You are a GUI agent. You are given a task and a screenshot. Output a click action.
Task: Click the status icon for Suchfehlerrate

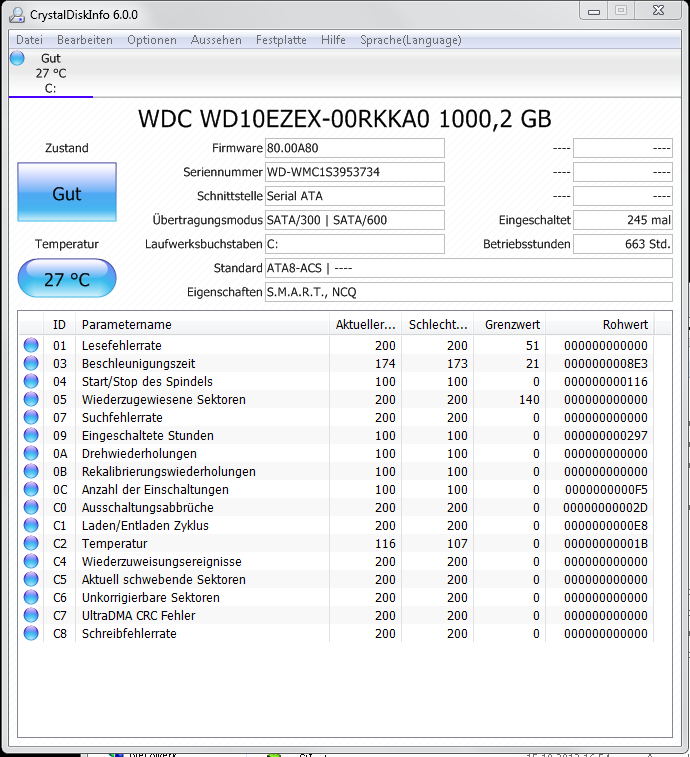click(x=31, y=417)
